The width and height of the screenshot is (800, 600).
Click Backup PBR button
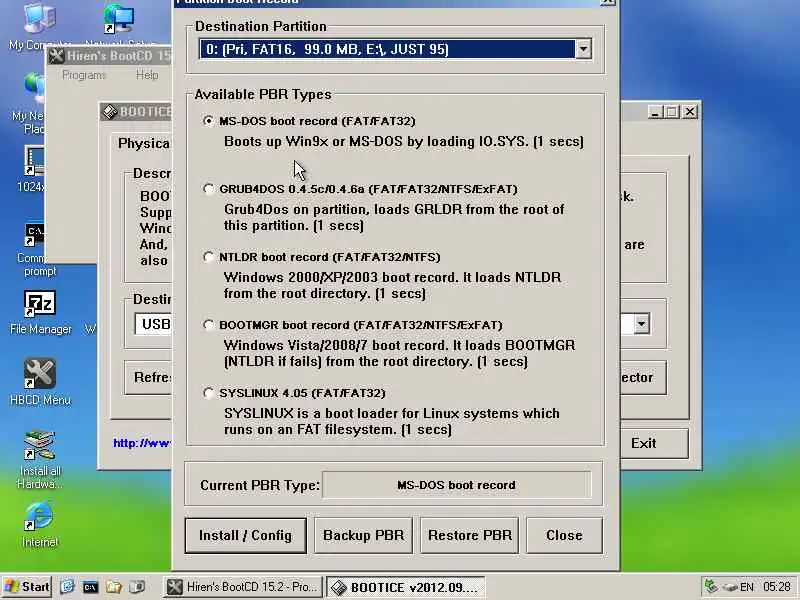point(363,535)
